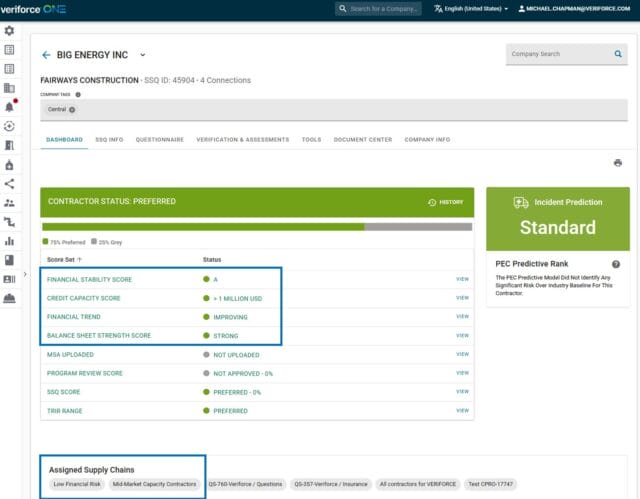Click the user account avatar icon
The width and height of the screenshot is (640, 499).
click(x=521, y=9)
